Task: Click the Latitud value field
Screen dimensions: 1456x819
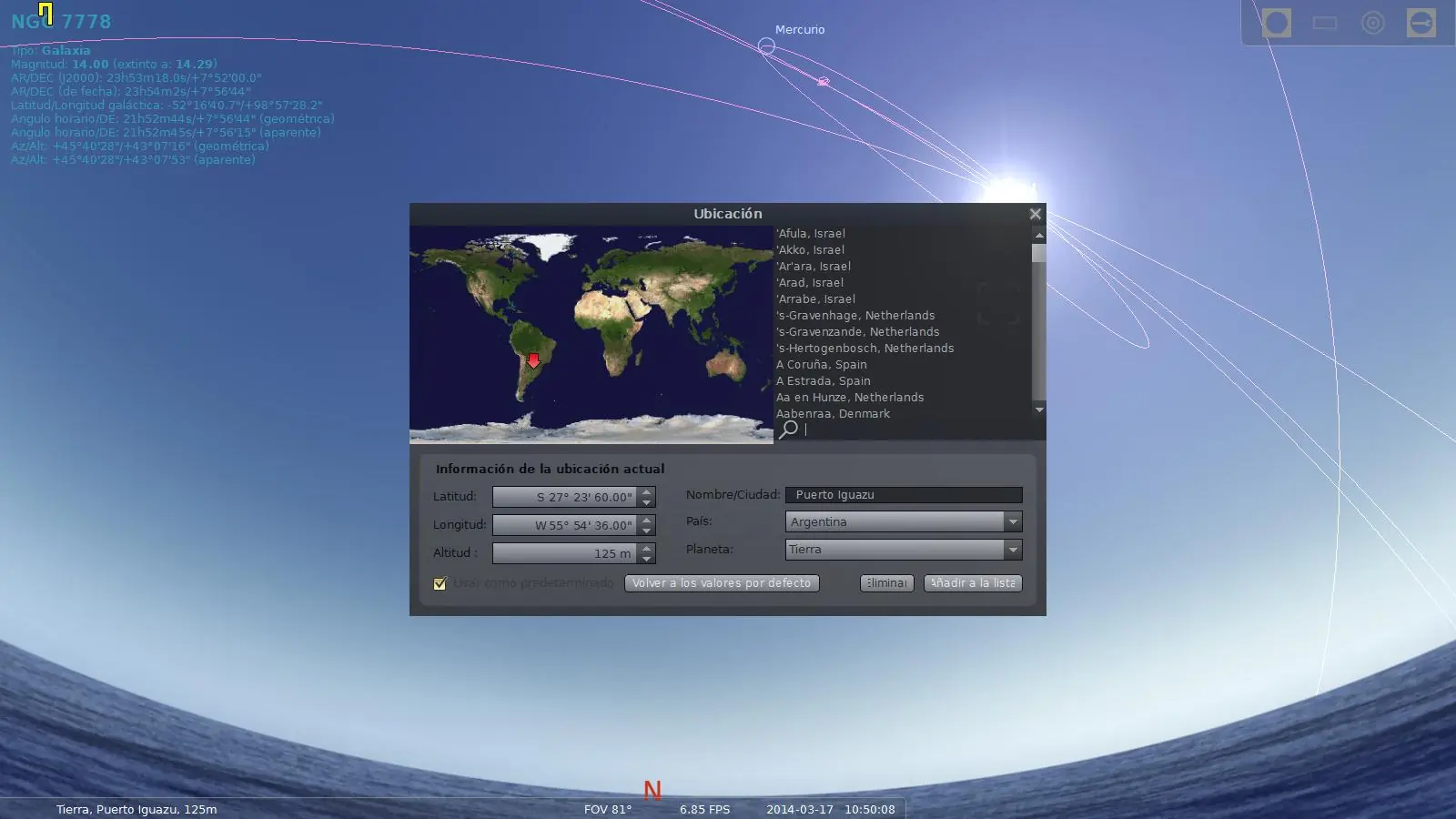Action: pos(565,497)
